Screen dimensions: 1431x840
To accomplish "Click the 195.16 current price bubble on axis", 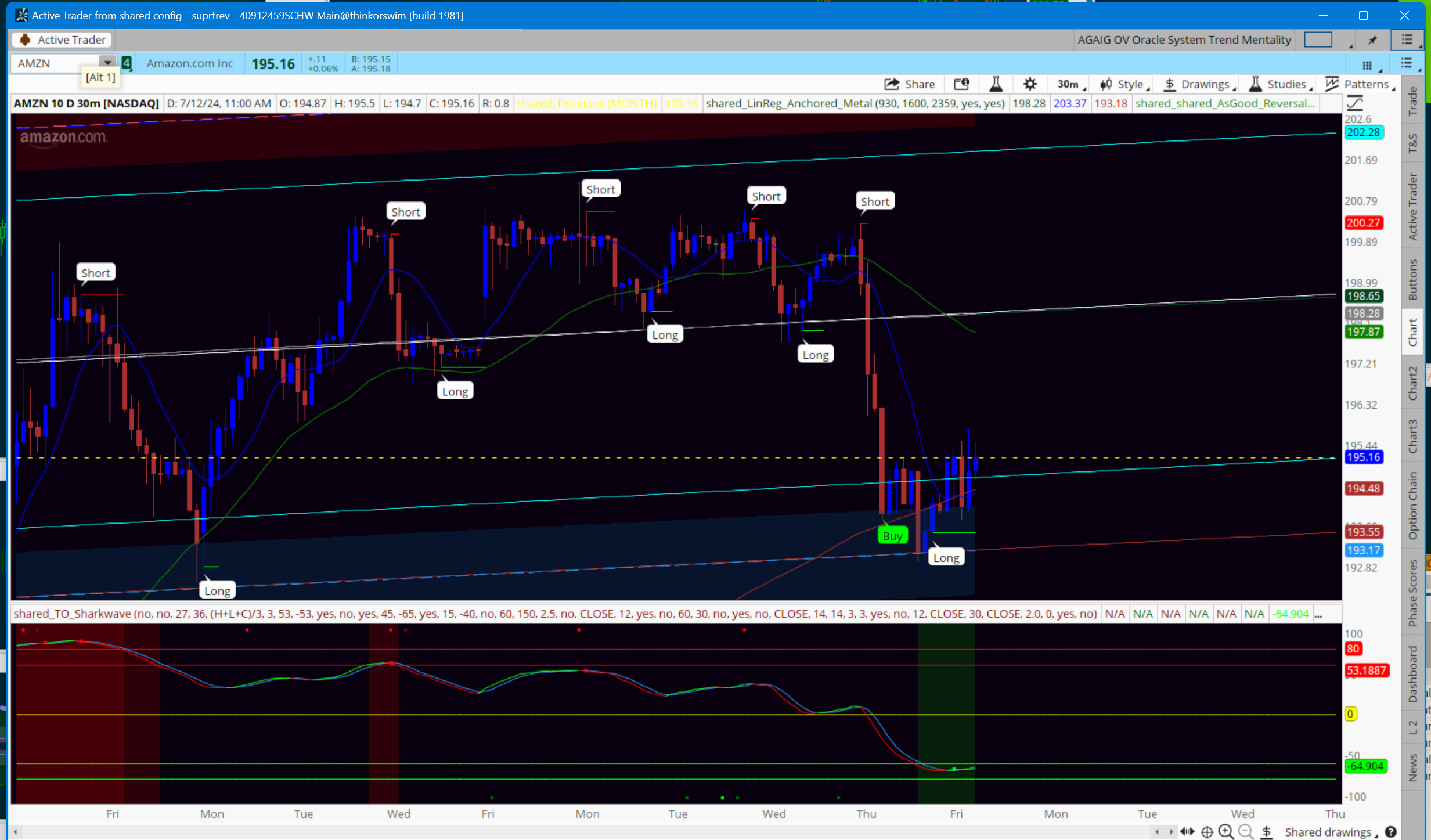I will (x=1364, y=457).
